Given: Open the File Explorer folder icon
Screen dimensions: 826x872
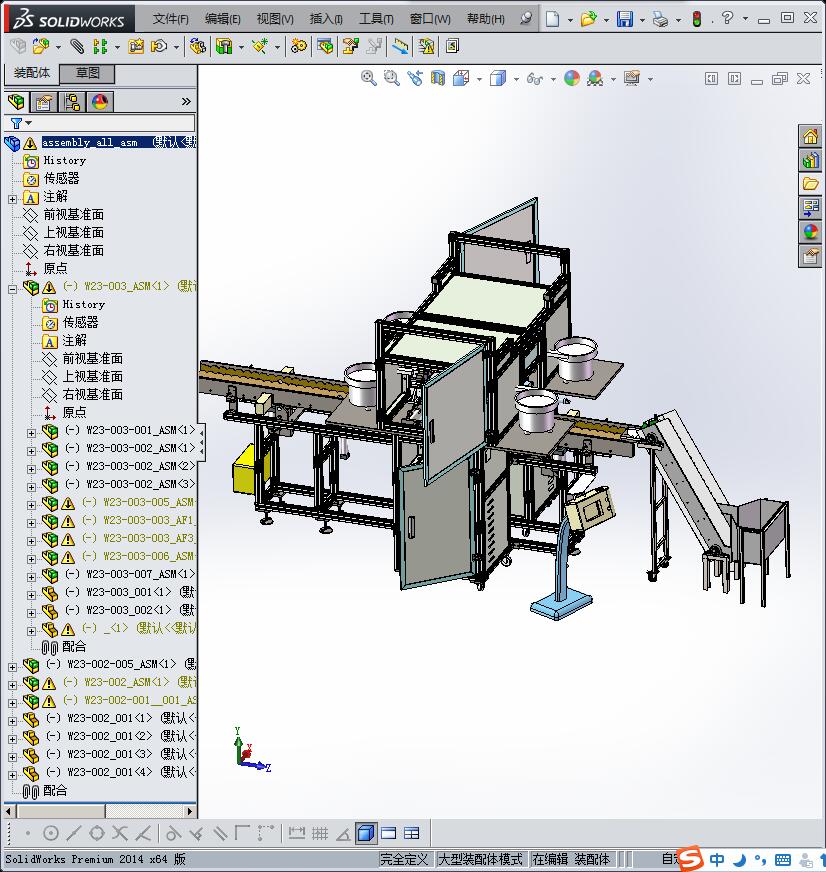Looking at the screenshot, I should (x=810, y=184).
